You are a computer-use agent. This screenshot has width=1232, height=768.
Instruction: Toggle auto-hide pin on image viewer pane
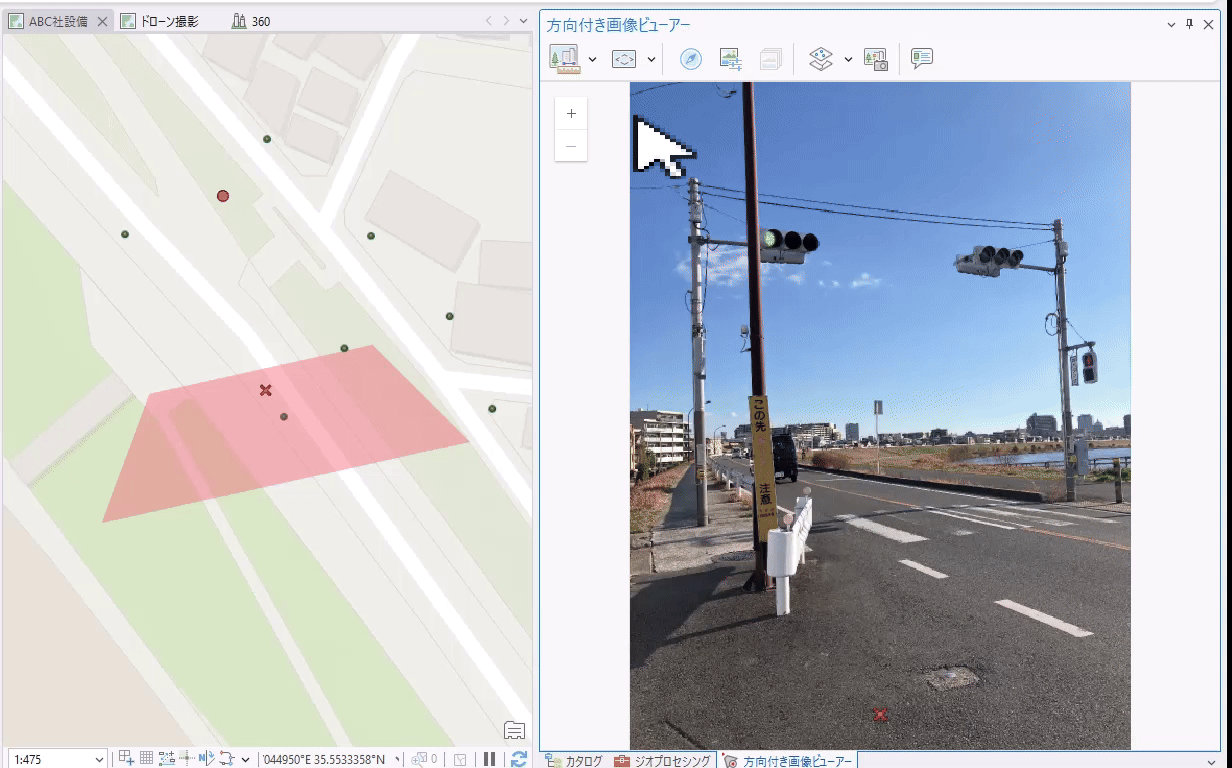[1189, 25]
